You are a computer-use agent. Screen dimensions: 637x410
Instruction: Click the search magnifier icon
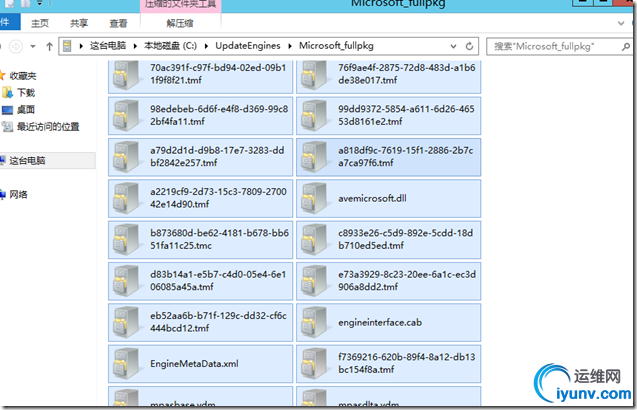[x=625, y=47]
